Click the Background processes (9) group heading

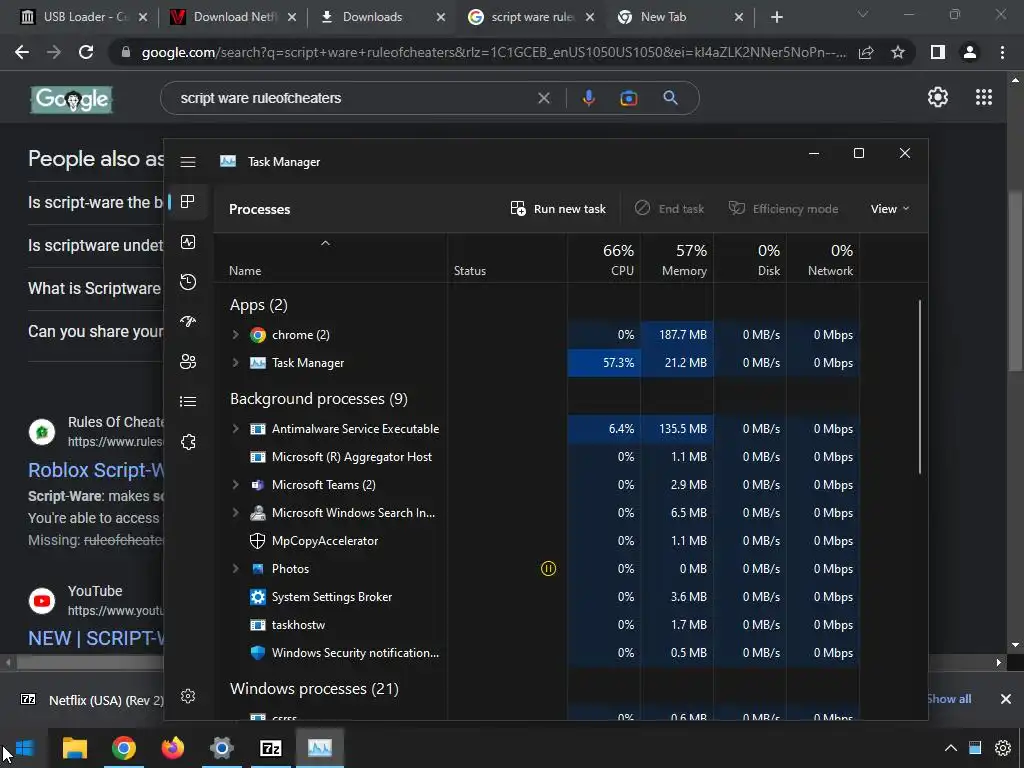click(319, 399)
